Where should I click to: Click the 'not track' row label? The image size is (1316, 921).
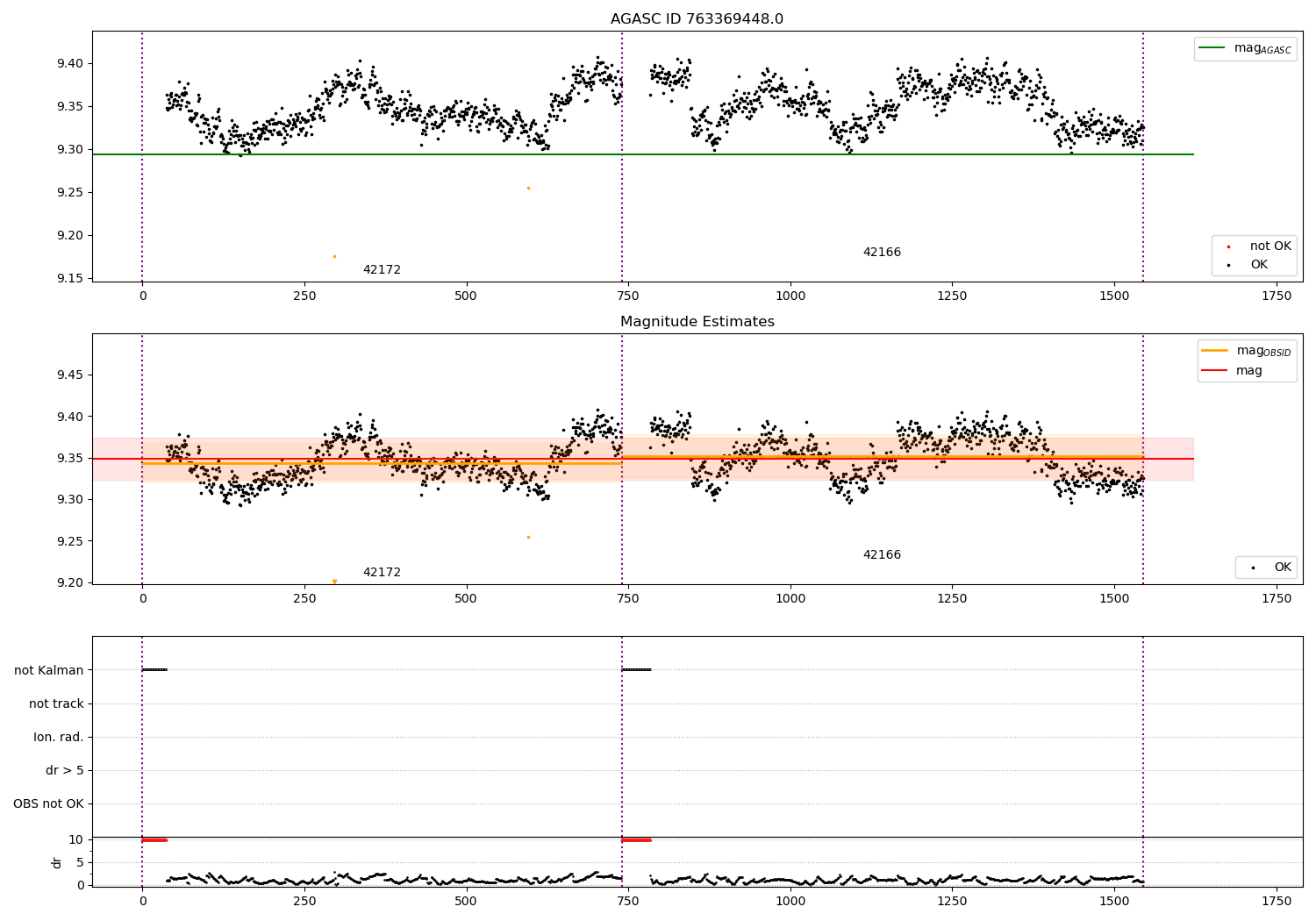coord(56,703)
